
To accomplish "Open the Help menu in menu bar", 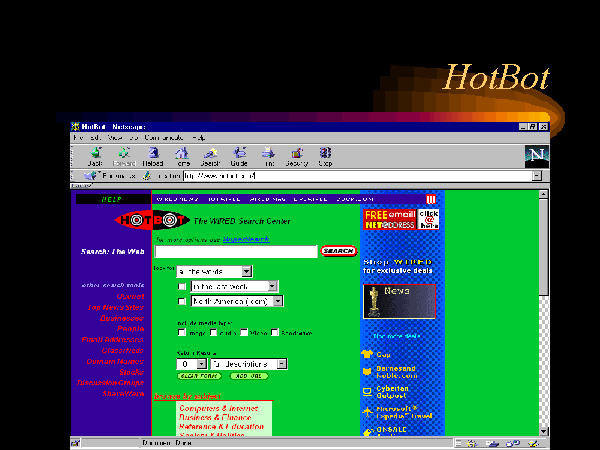I will coord(198,136).
